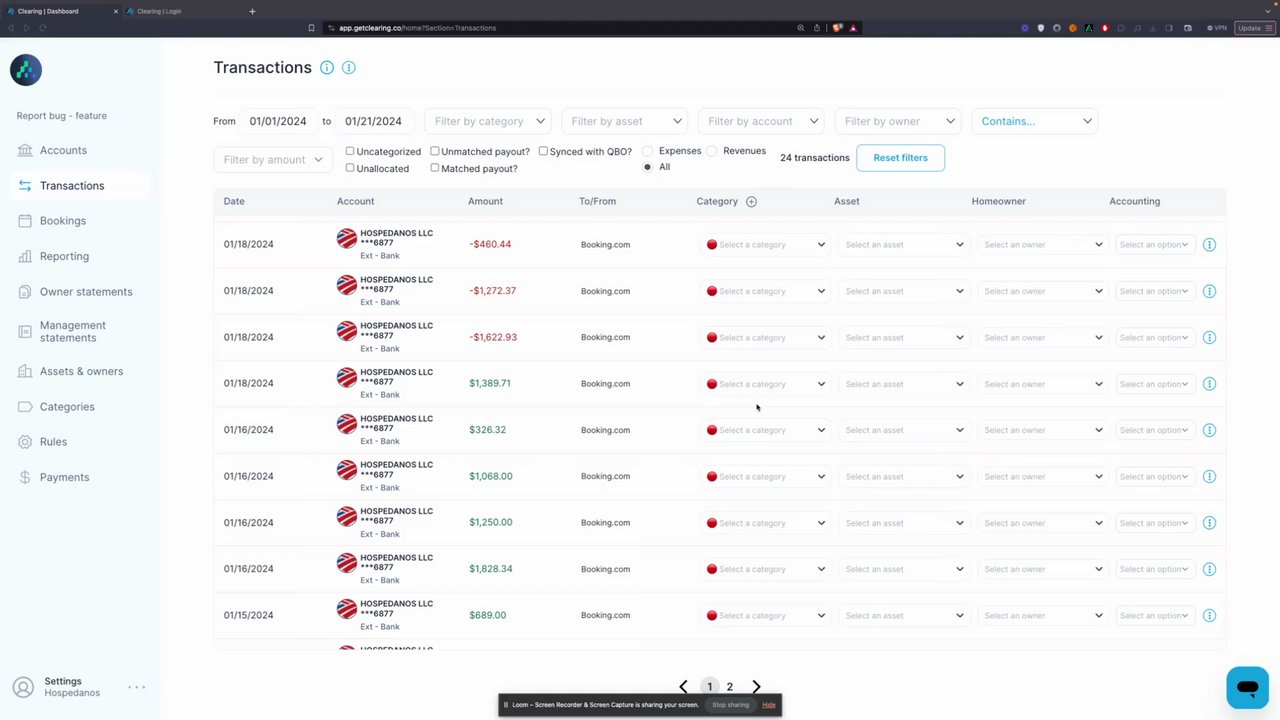Click the browser address bar
1280x720 pixels.
[x=560, y=28]
